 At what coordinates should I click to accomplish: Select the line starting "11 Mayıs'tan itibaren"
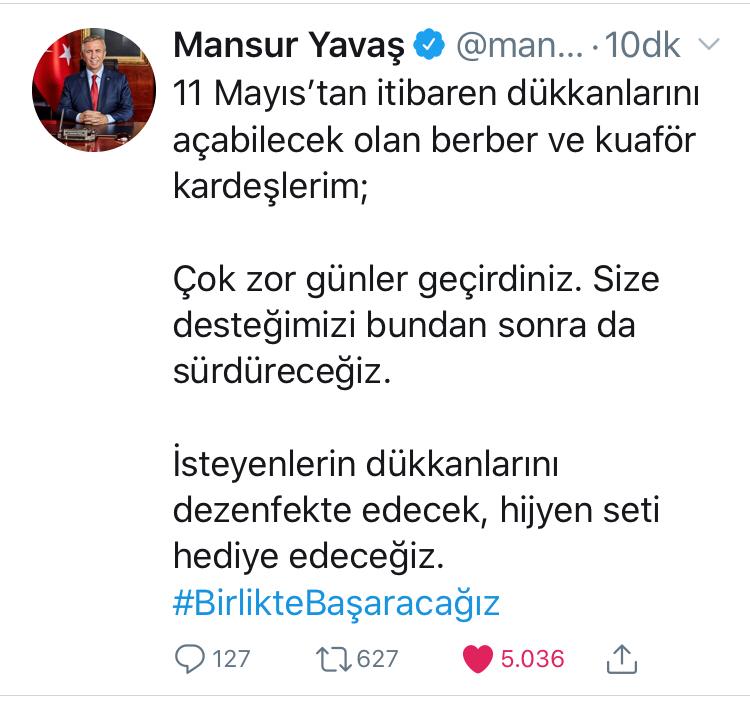click(x=436, y=93)
